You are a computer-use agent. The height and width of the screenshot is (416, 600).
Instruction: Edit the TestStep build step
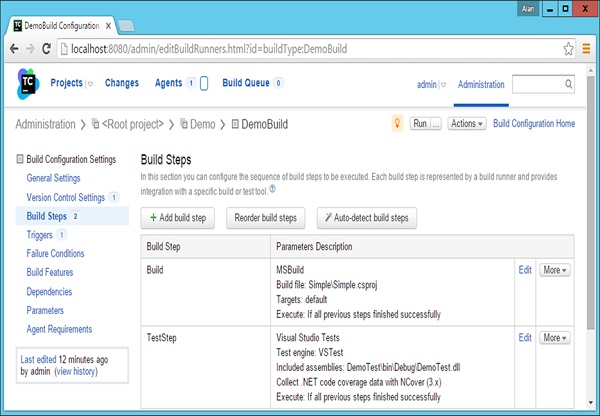[525, 338]
